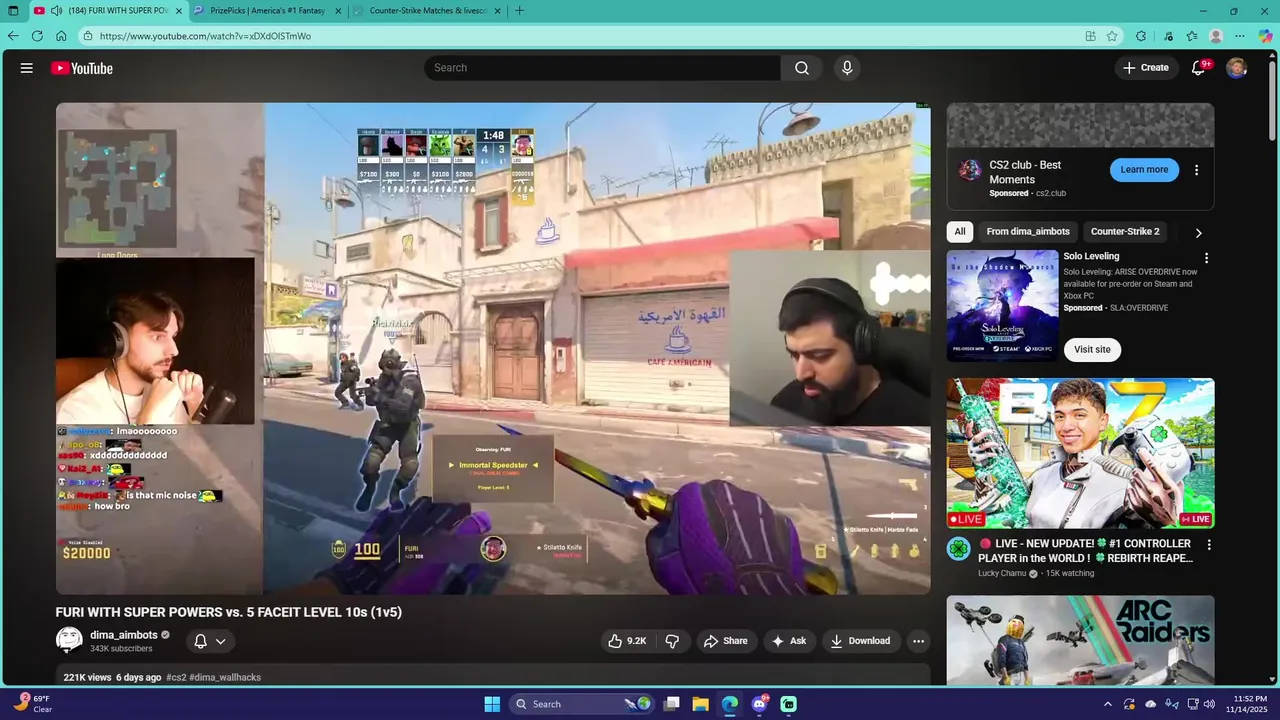The width and height of the screenshot is (1280, 720).
Task: Expand subscription notification options chevron
Action: click(221, 641)
